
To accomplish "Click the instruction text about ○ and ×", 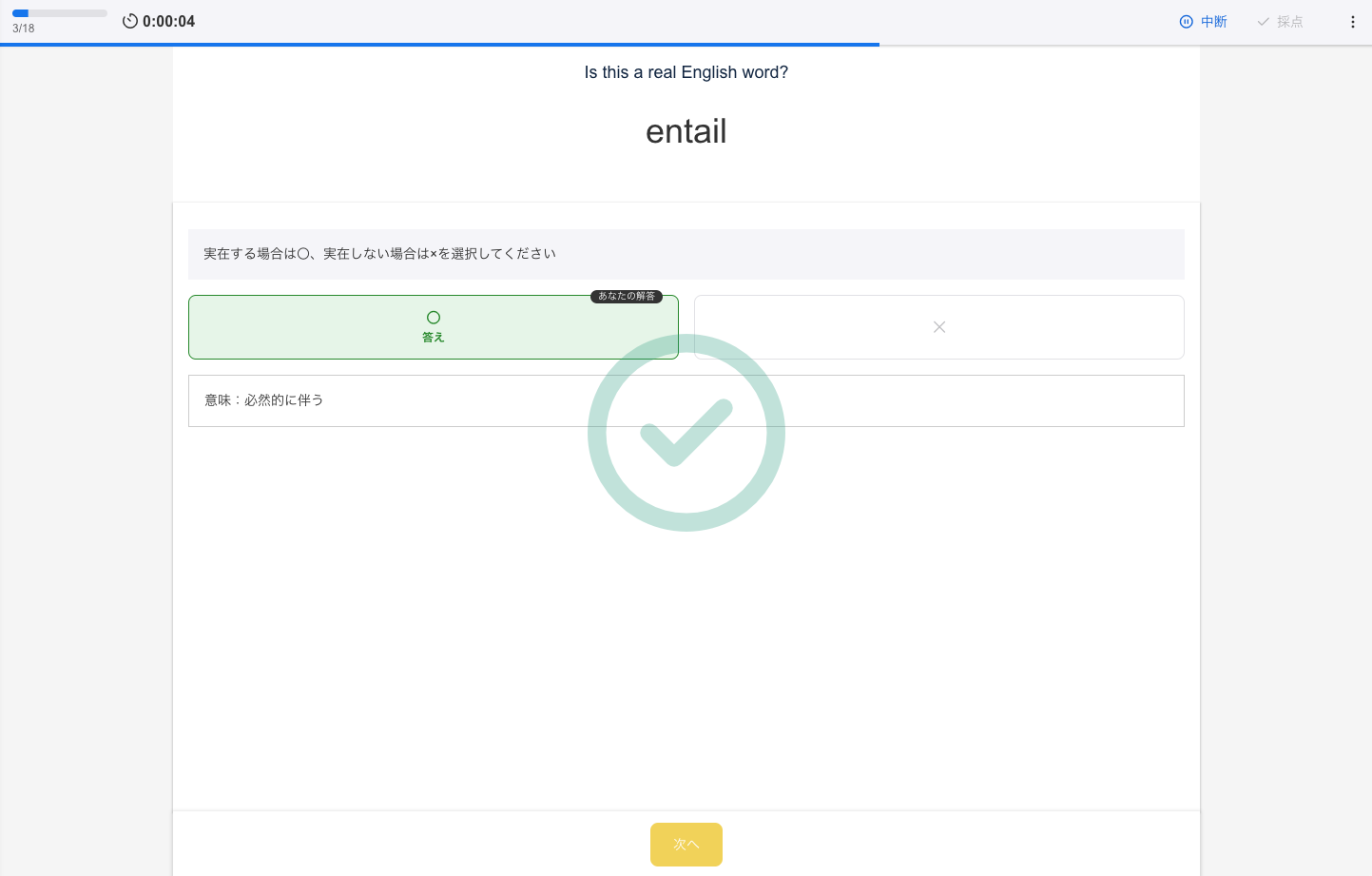I will click(379, 254).
